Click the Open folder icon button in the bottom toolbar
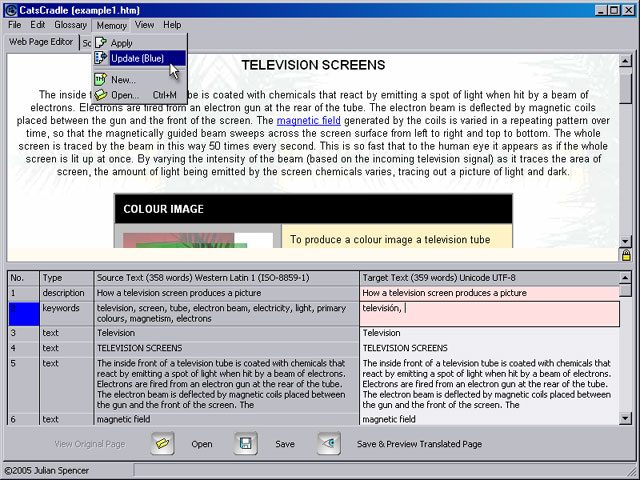This screenshot has height=480, width=640. pyautogui.click(x=162, y=443)
